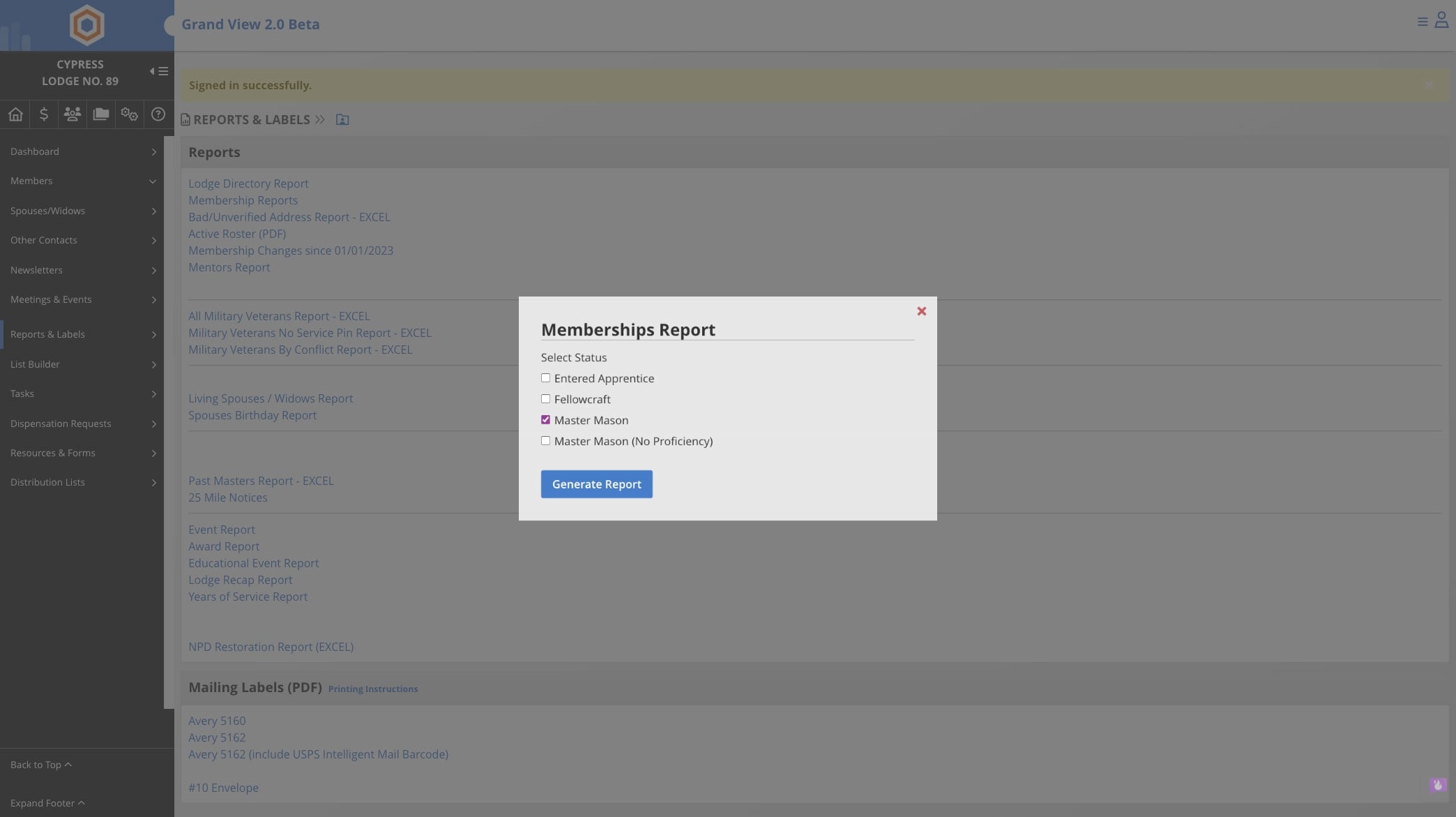Open the folder files icon in the sidebar
1456x817 pixels.
coord(100,114)
